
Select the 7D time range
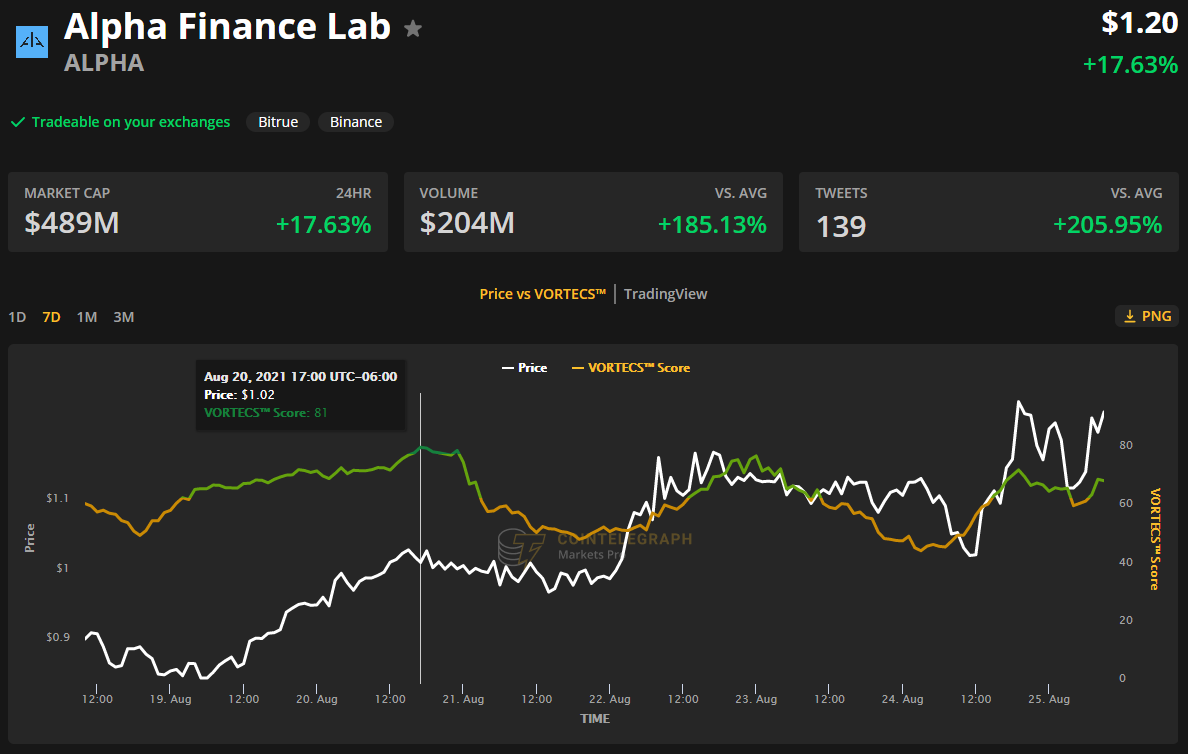coord(51,317)
